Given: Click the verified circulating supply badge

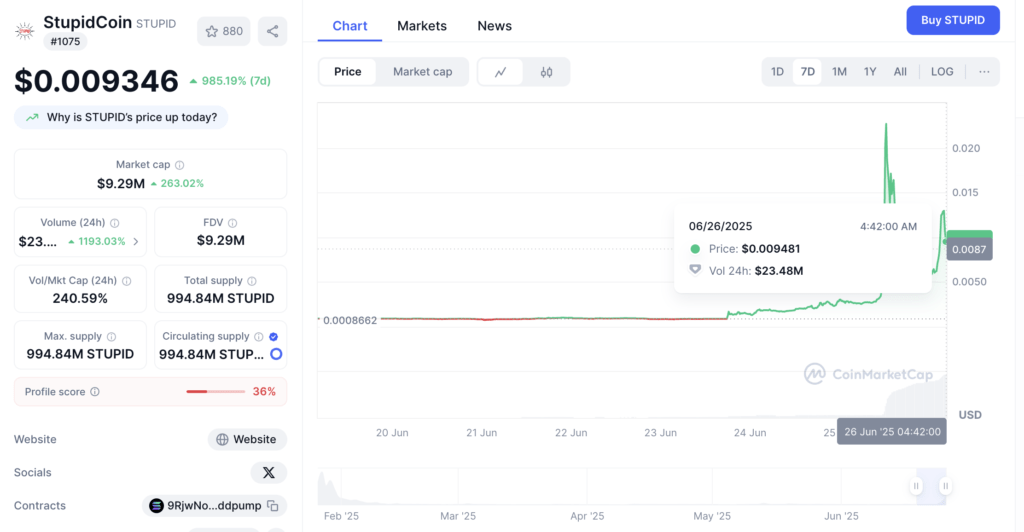Looking at the screenshot, I should coord(274,337).
